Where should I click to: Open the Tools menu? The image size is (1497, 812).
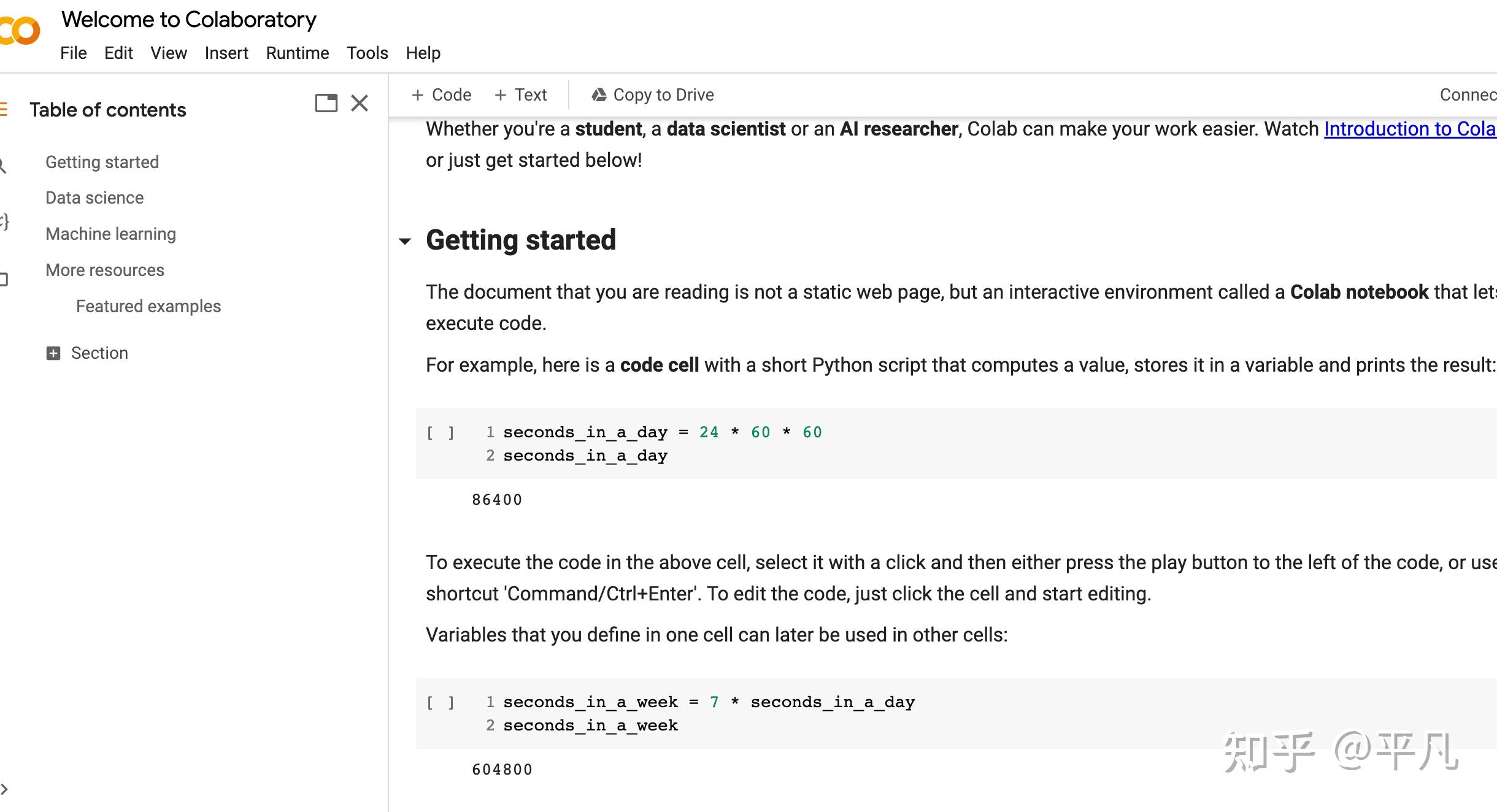tap(367, 53)
